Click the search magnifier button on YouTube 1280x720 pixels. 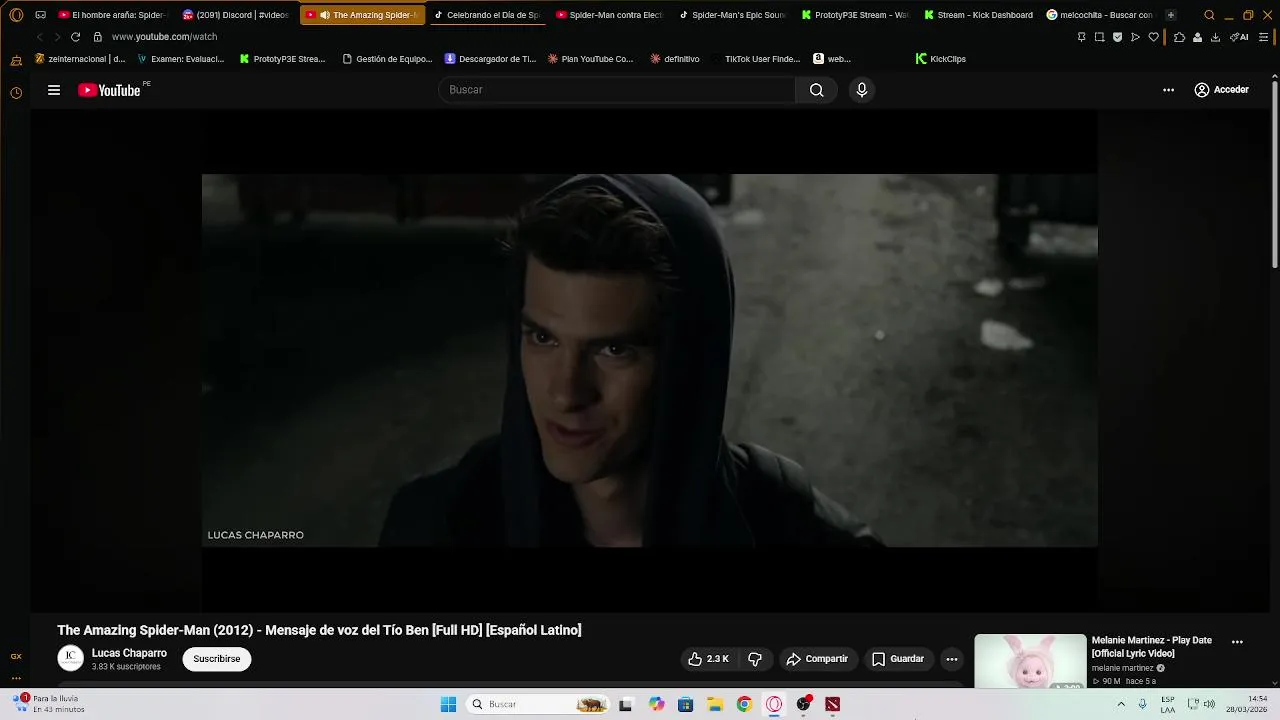pos(817,90)
